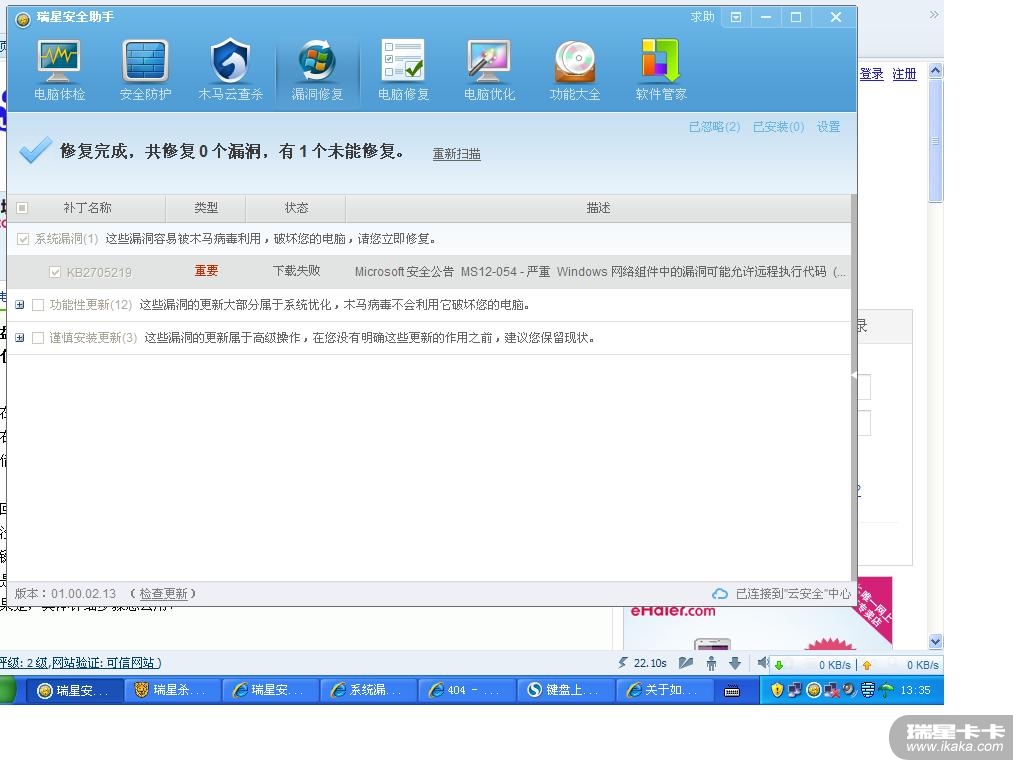
Task: Click the 描述 column header
Action: coord(598,208)
